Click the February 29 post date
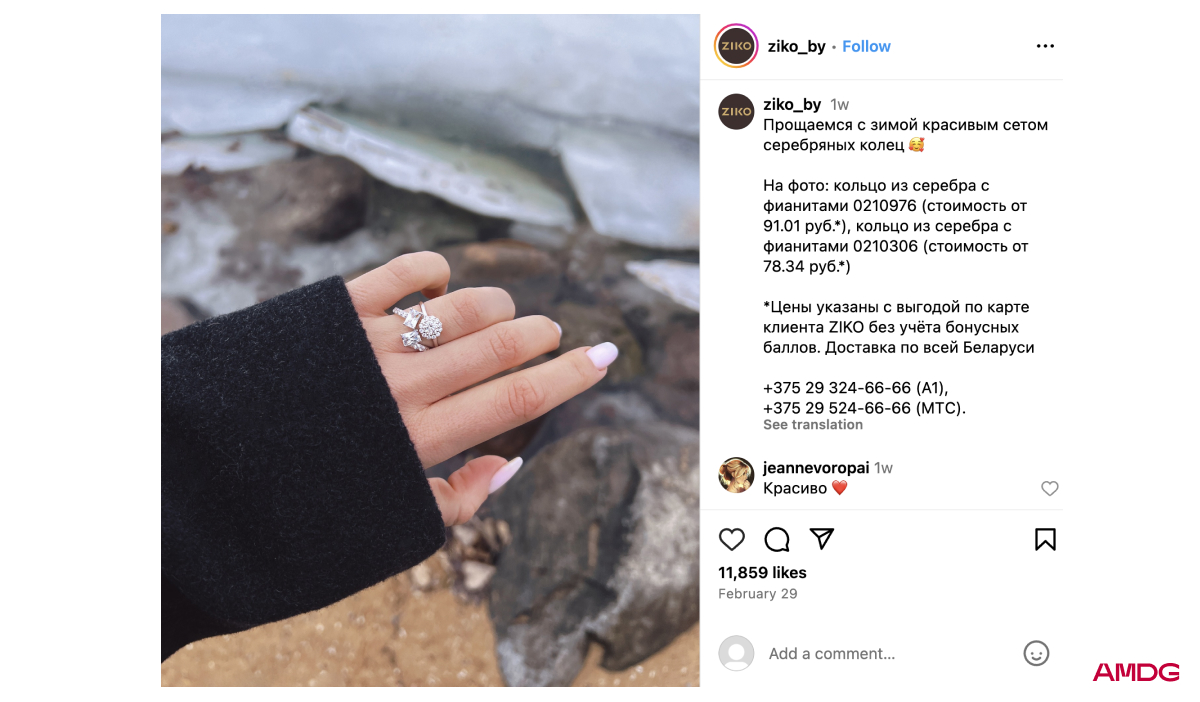 coord(758,594)
